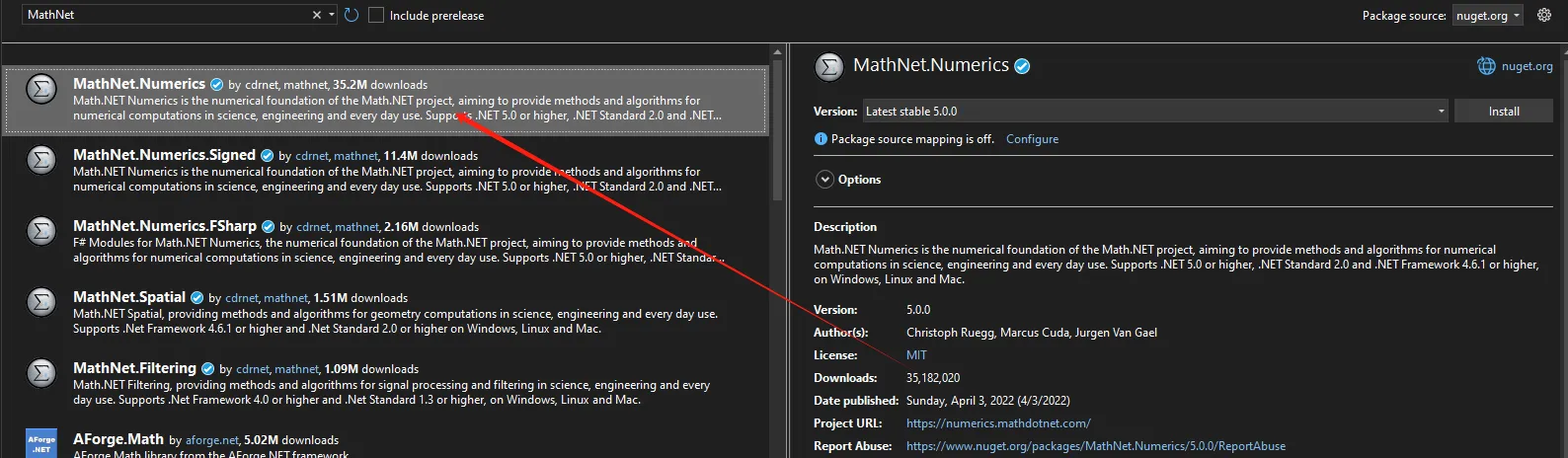Open the Version dropdown list
This screenshot has height=458, width=1568.
[1155, 112]
